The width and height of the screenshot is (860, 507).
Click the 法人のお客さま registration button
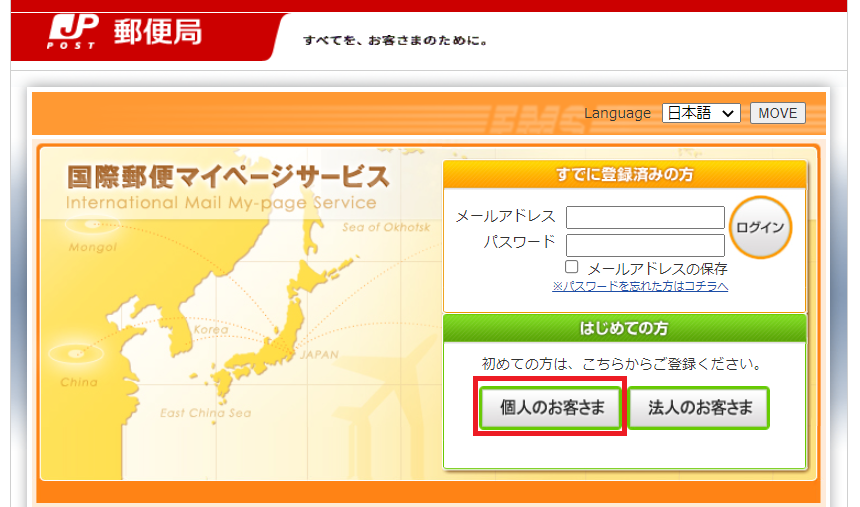[699, 408]
